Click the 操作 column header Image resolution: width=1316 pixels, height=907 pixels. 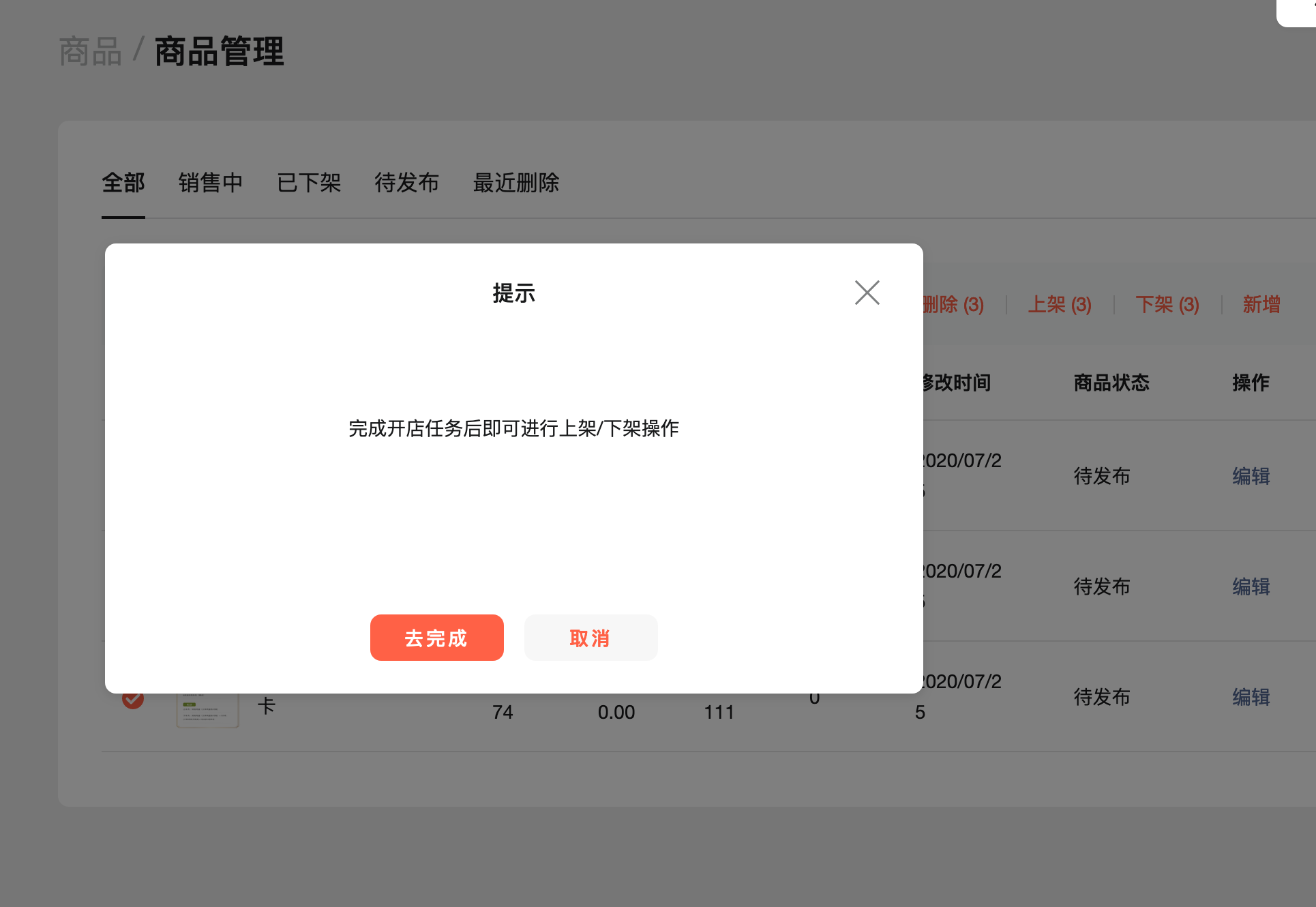[x=1251, y=383]
